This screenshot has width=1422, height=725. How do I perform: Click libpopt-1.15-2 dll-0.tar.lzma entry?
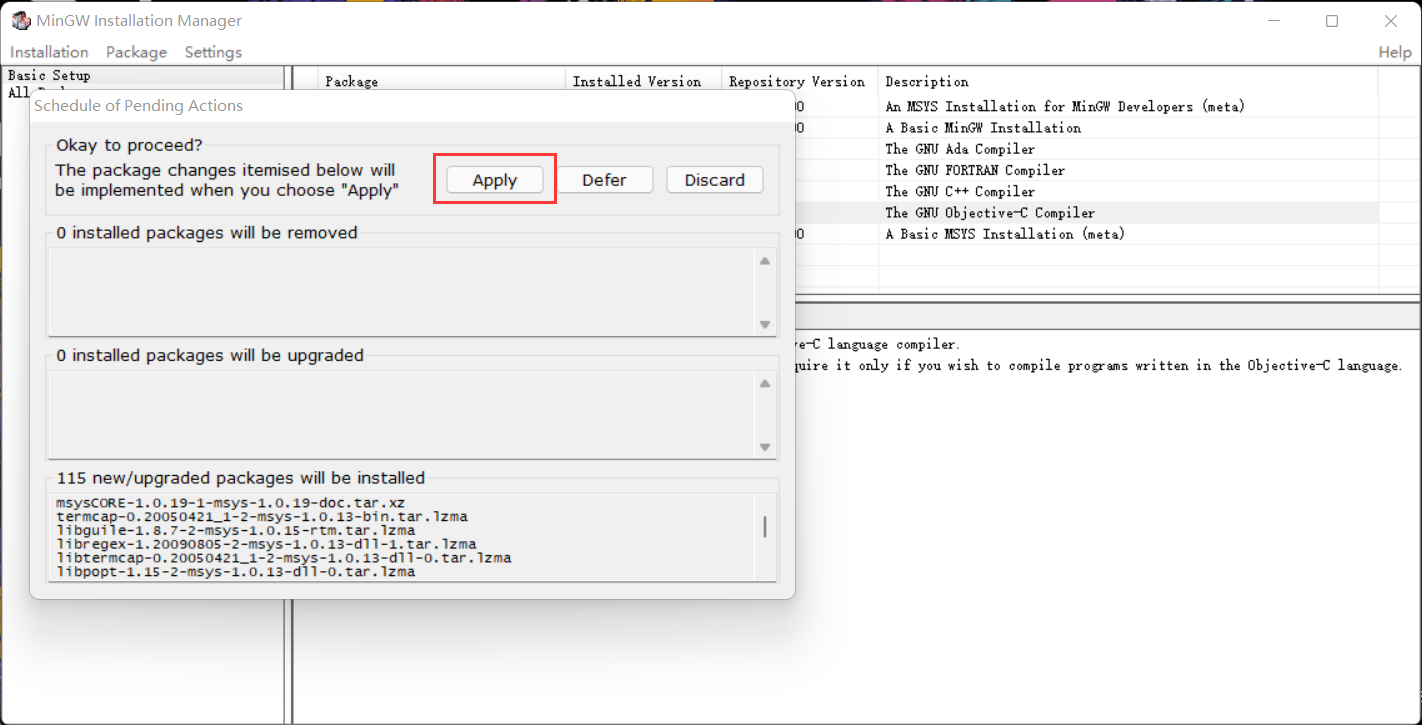[x=235, y=572]
